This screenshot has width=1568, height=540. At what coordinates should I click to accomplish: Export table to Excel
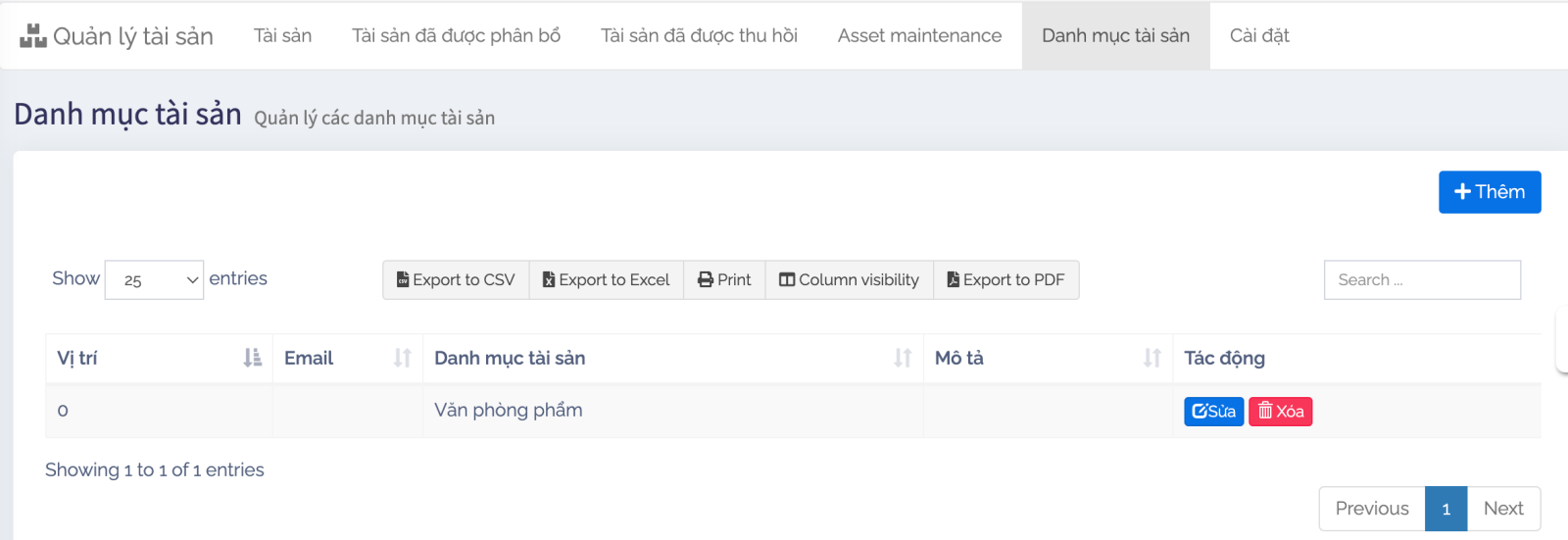tap(607, 280)
